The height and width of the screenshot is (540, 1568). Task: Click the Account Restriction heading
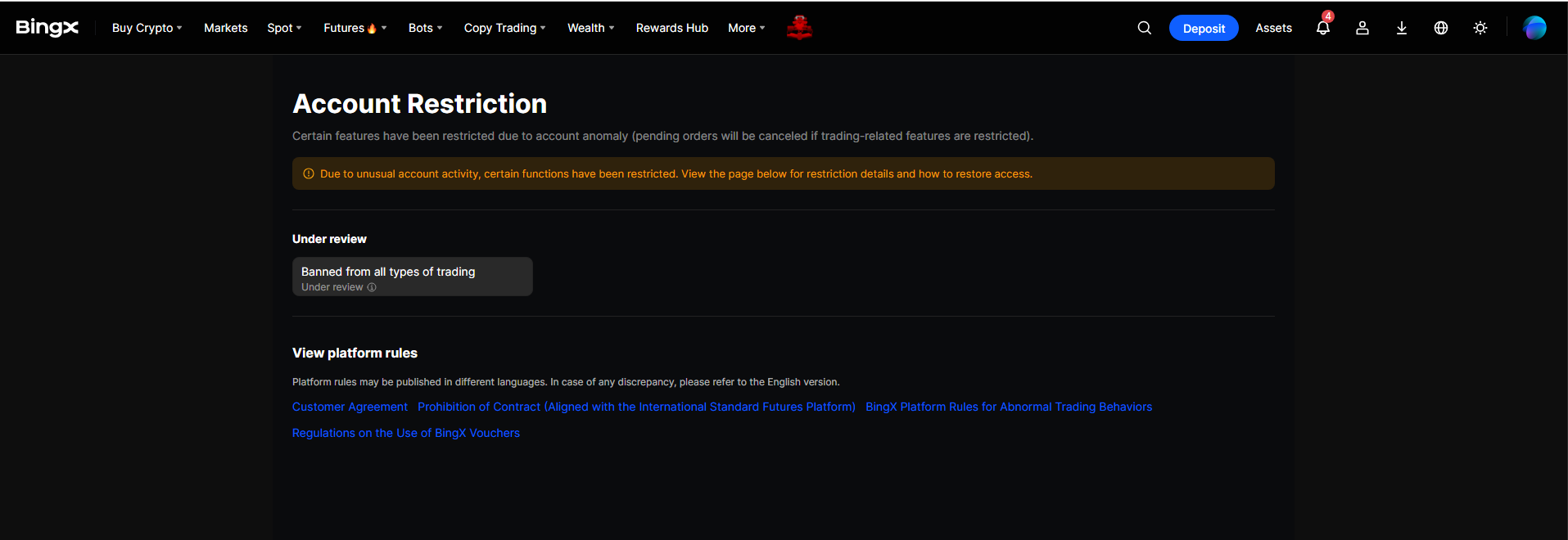[419, 104]
